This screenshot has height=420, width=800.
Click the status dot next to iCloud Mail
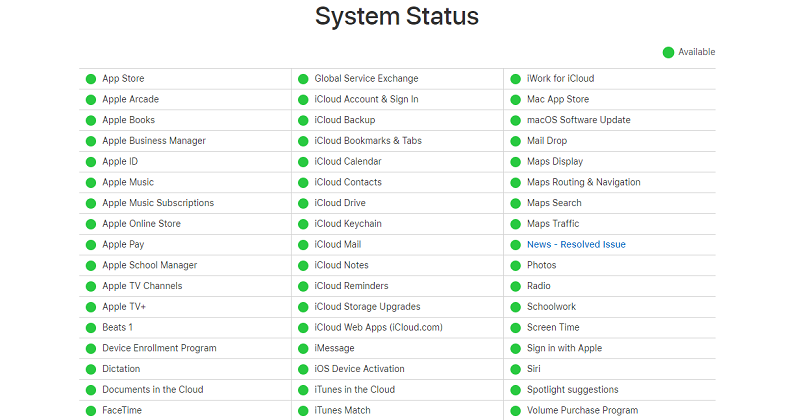pos(303,245)
